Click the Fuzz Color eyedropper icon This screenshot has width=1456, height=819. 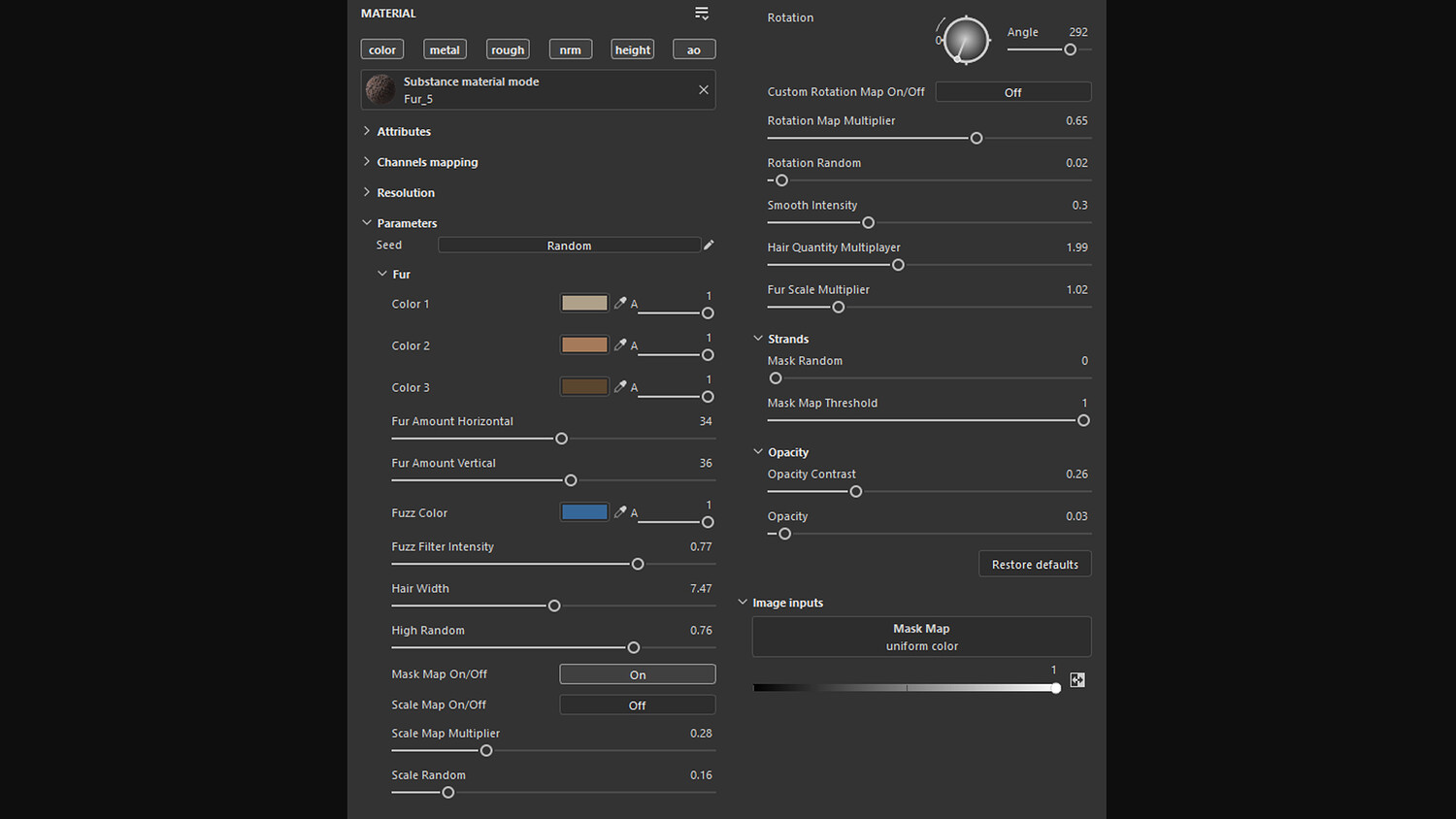pyautogui.click(x=620, y=511)
